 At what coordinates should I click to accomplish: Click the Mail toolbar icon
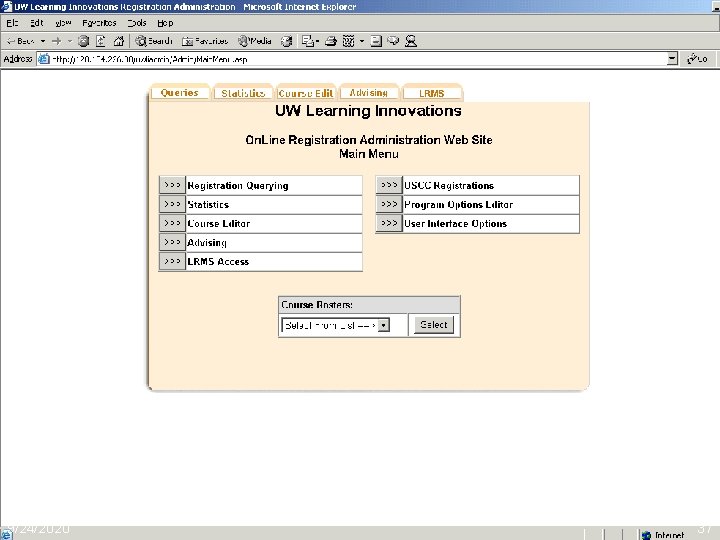point(307,41)
